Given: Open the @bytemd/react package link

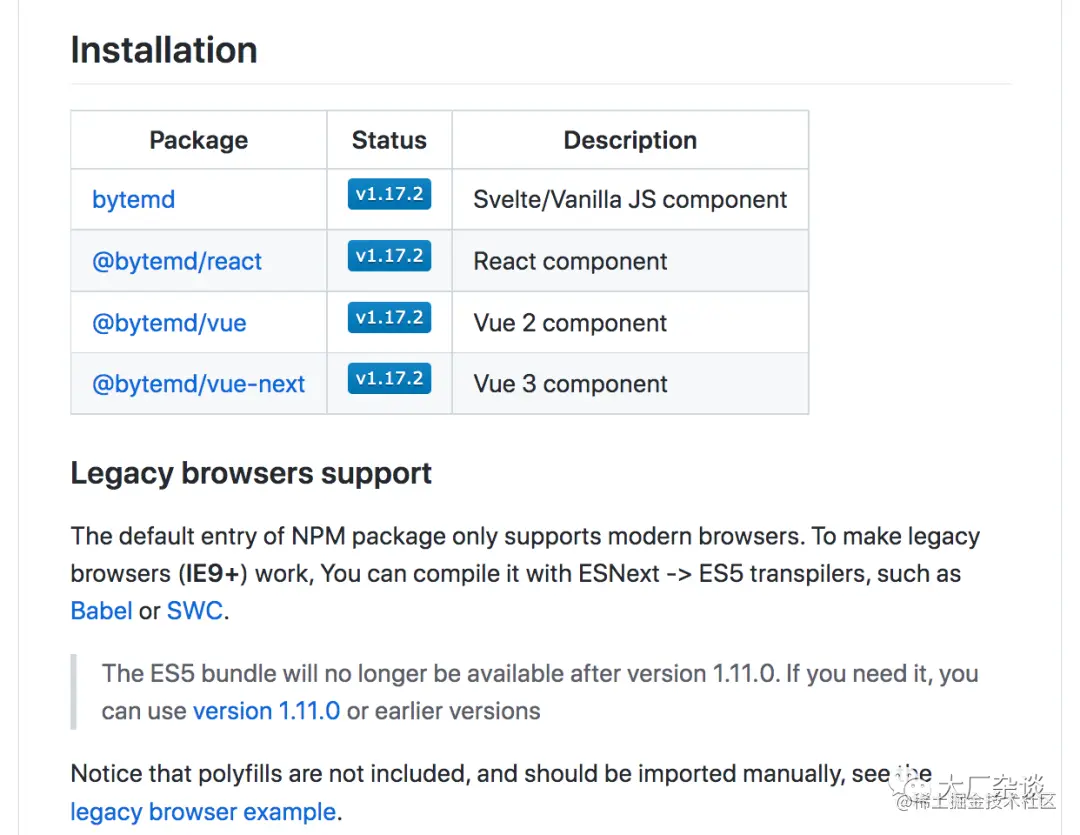Looking at the screenshot, I should [x=177, y=262].
